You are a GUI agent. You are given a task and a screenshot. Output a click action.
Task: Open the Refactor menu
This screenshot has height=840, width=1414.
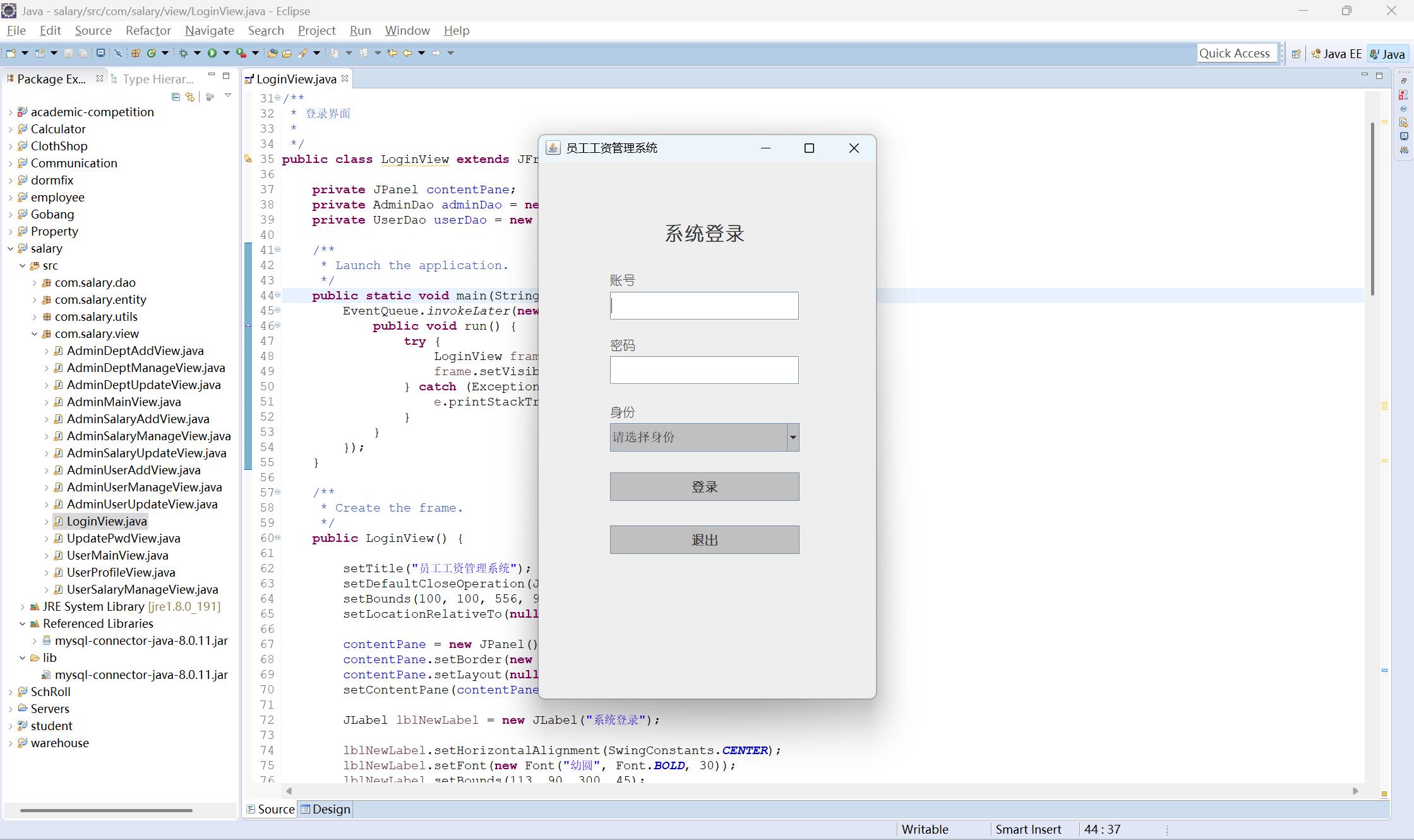(x=148, y=30)
